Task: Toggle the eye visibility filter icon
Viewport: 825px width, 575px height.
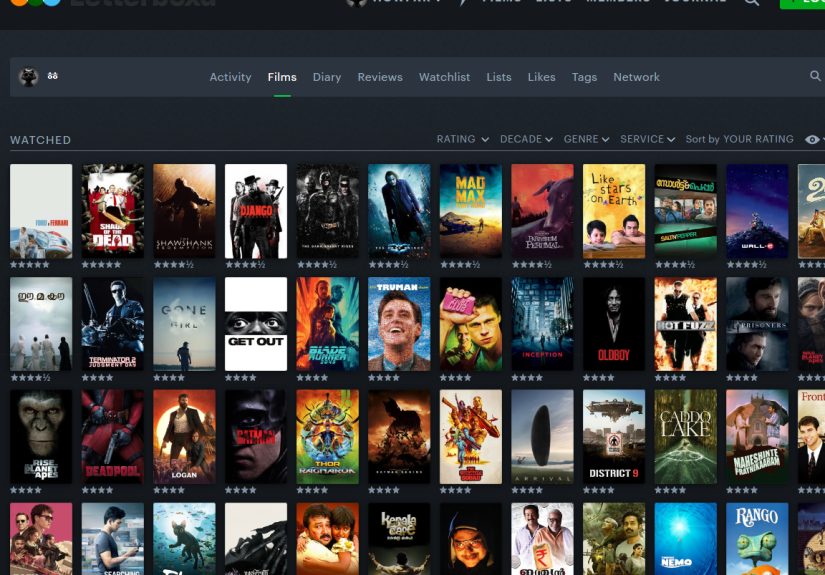Action: [812, 139]
